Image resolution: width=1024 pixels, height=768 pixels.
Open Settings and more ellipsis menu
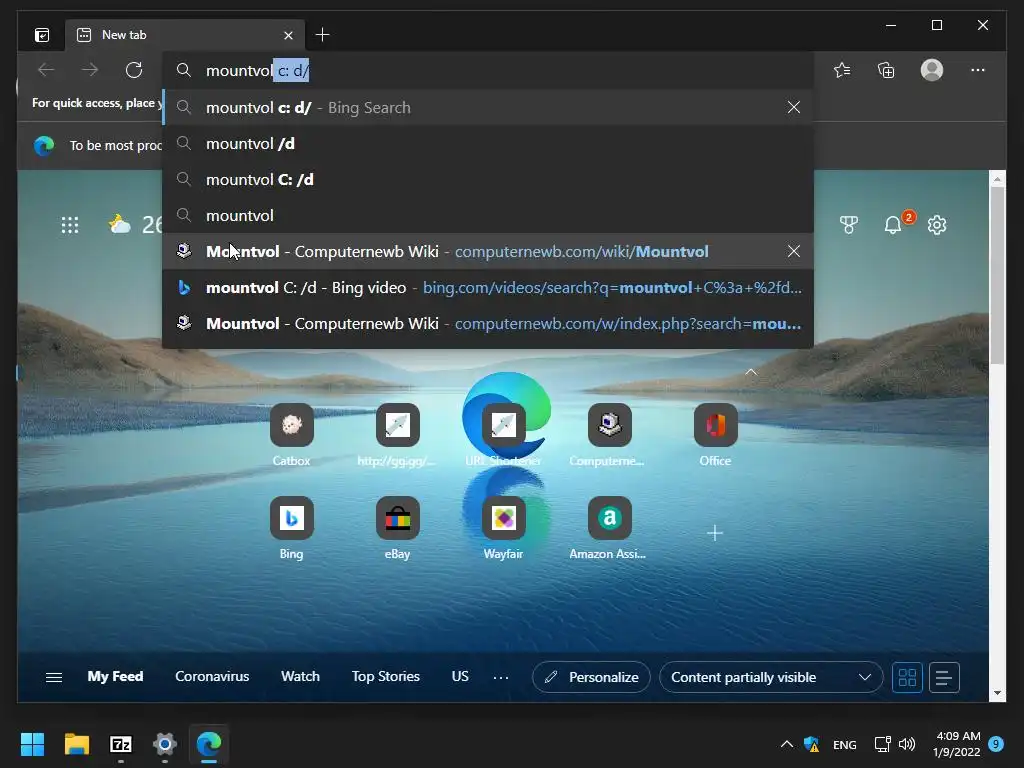point(978,70)
